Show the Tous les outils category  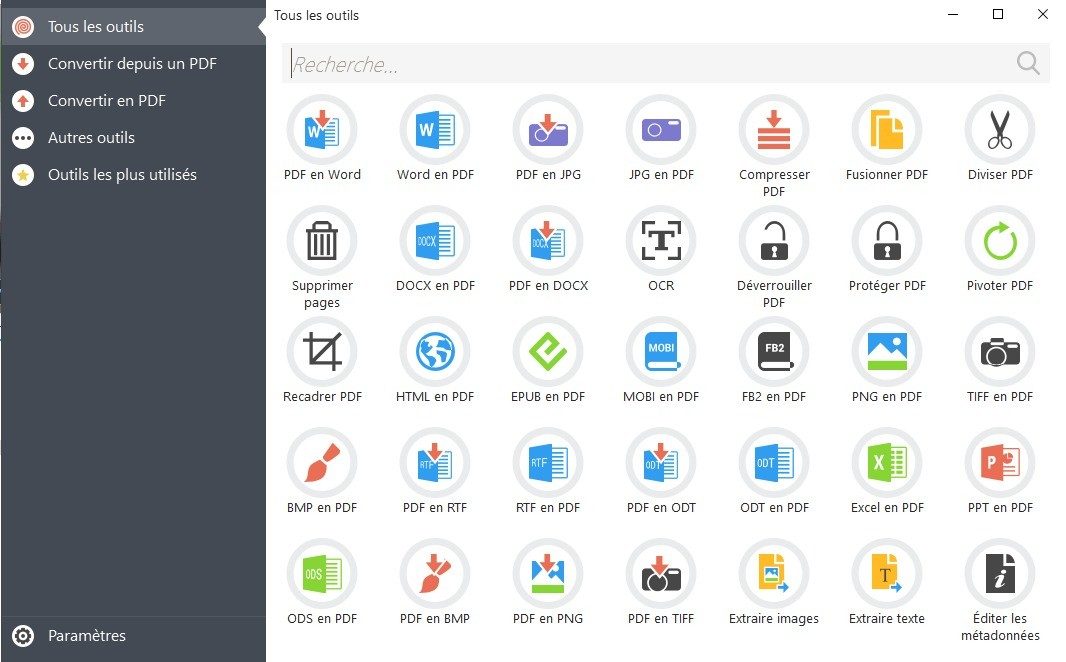(x=133, y=27)
